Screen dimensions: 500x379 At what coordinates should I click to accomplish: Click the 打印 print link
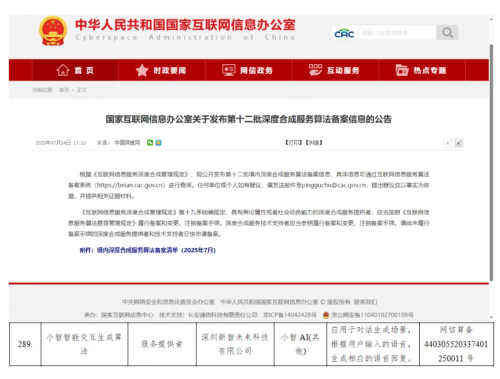[x=294, y=143]
